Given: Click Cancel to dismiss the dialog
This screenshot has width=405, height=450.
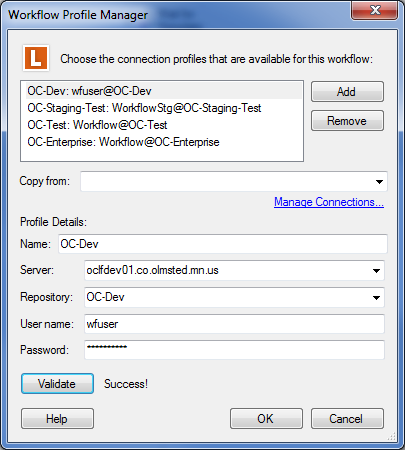Looking at the screenshot, I should pos(347,419).
